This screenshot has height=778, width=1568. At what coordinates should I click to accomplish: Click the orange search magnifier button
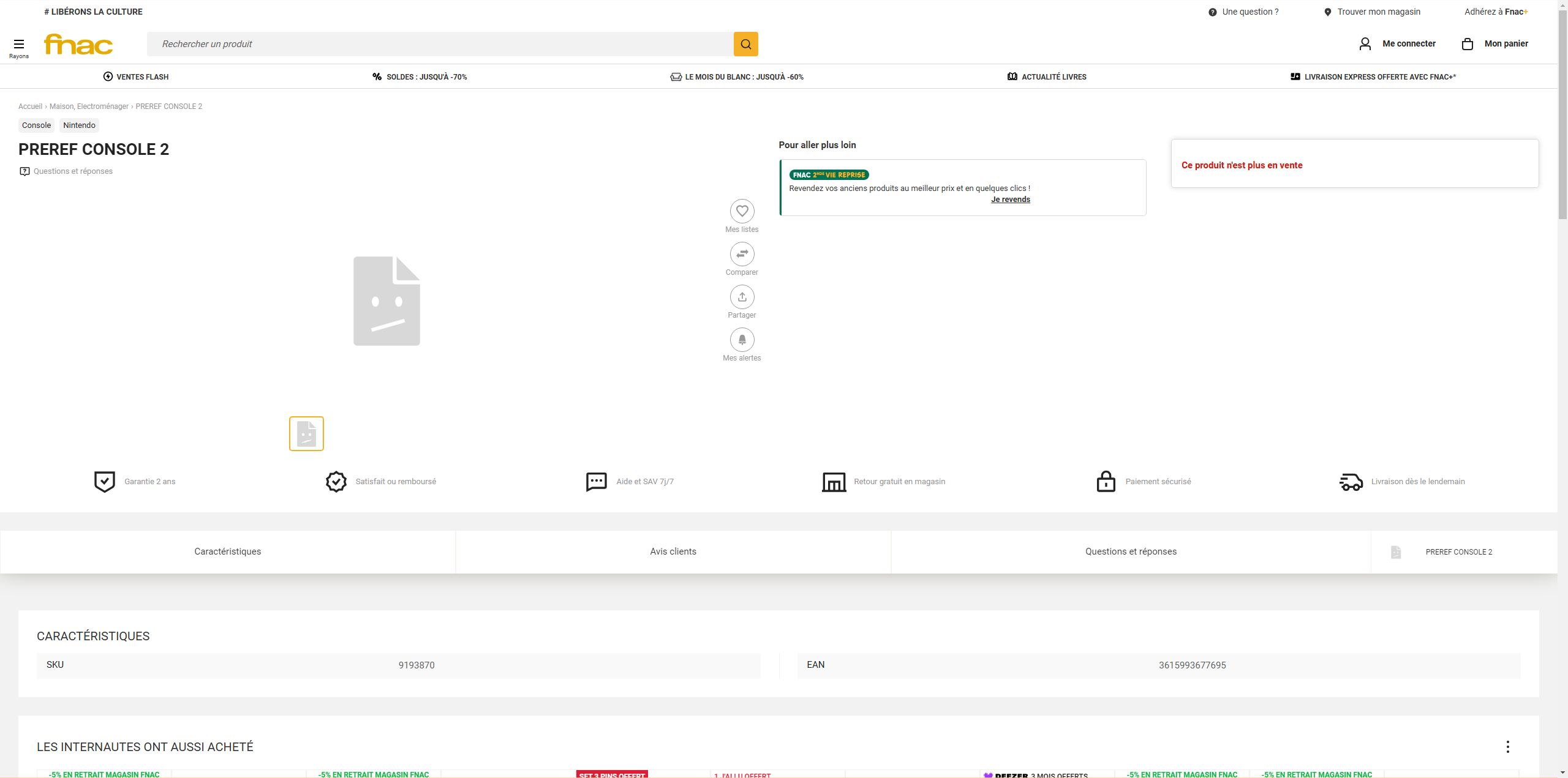tap(745, 44)
